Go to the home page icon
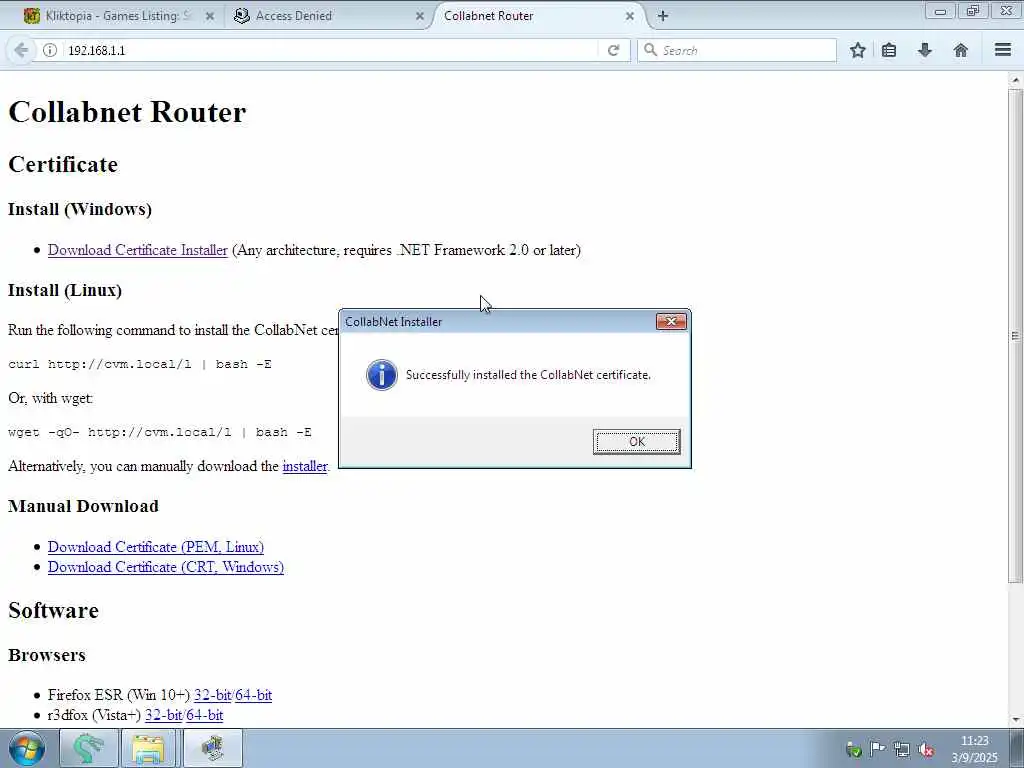 (961, 50)
